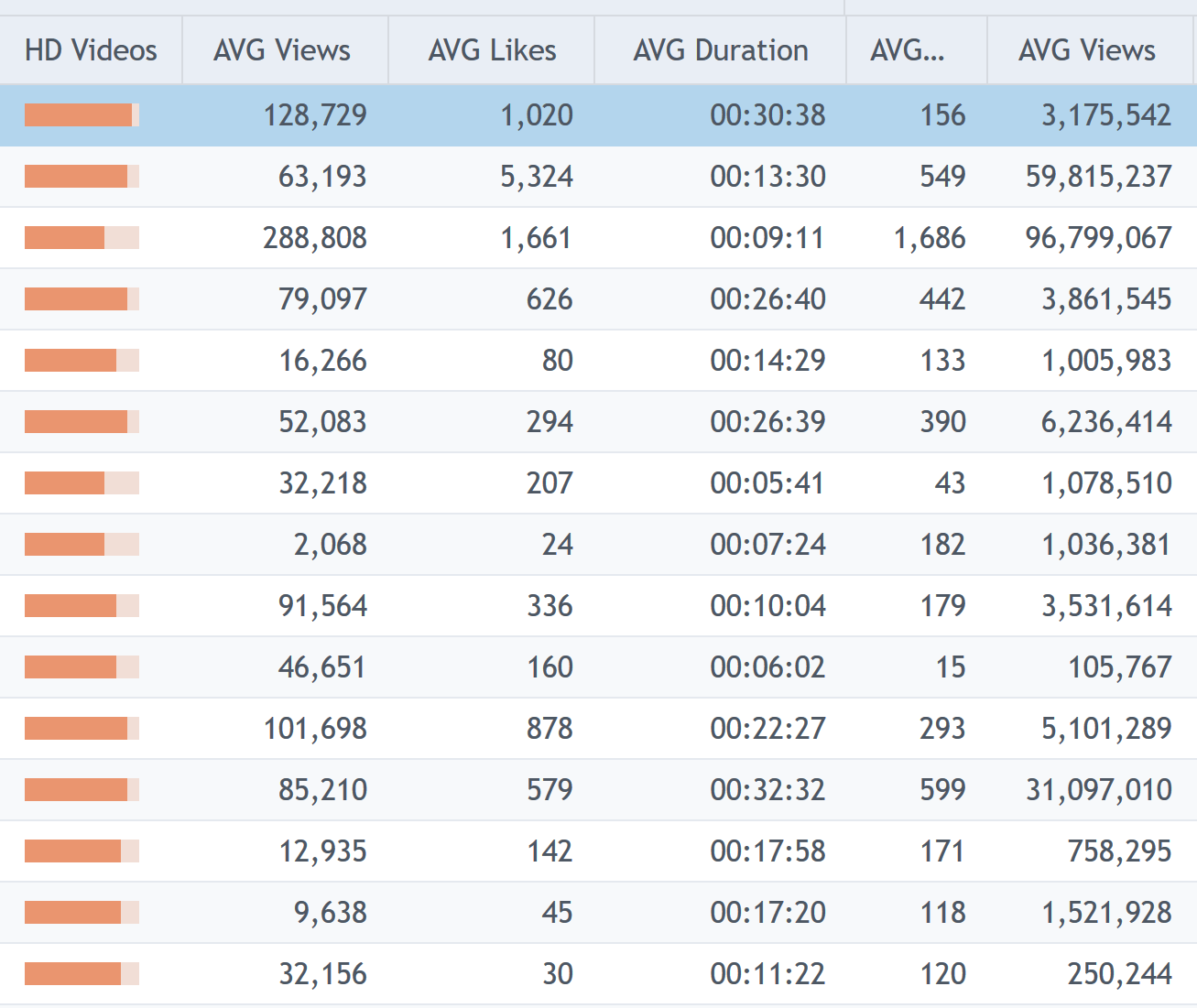
Task: Click the 16,266 views cell
Action: pos(322,361)
